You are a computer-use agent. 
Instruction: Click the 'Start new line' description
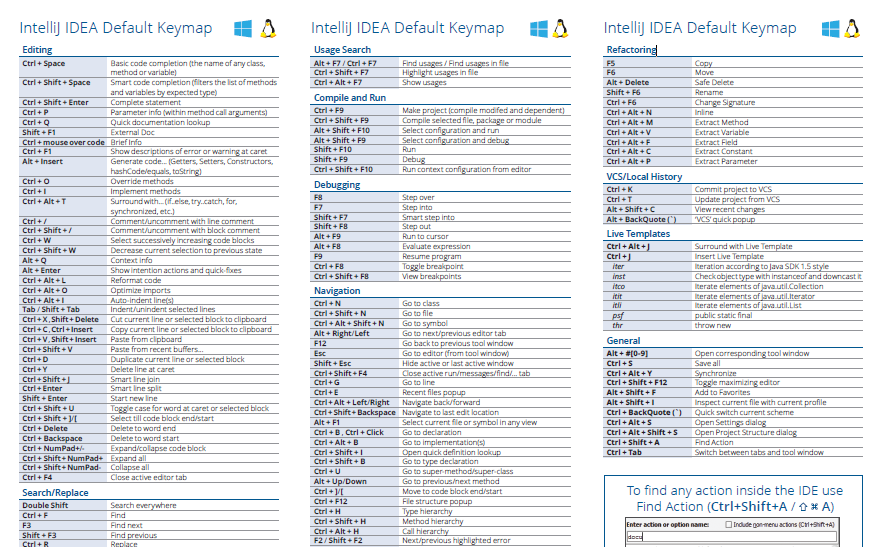tap(133, 398)
